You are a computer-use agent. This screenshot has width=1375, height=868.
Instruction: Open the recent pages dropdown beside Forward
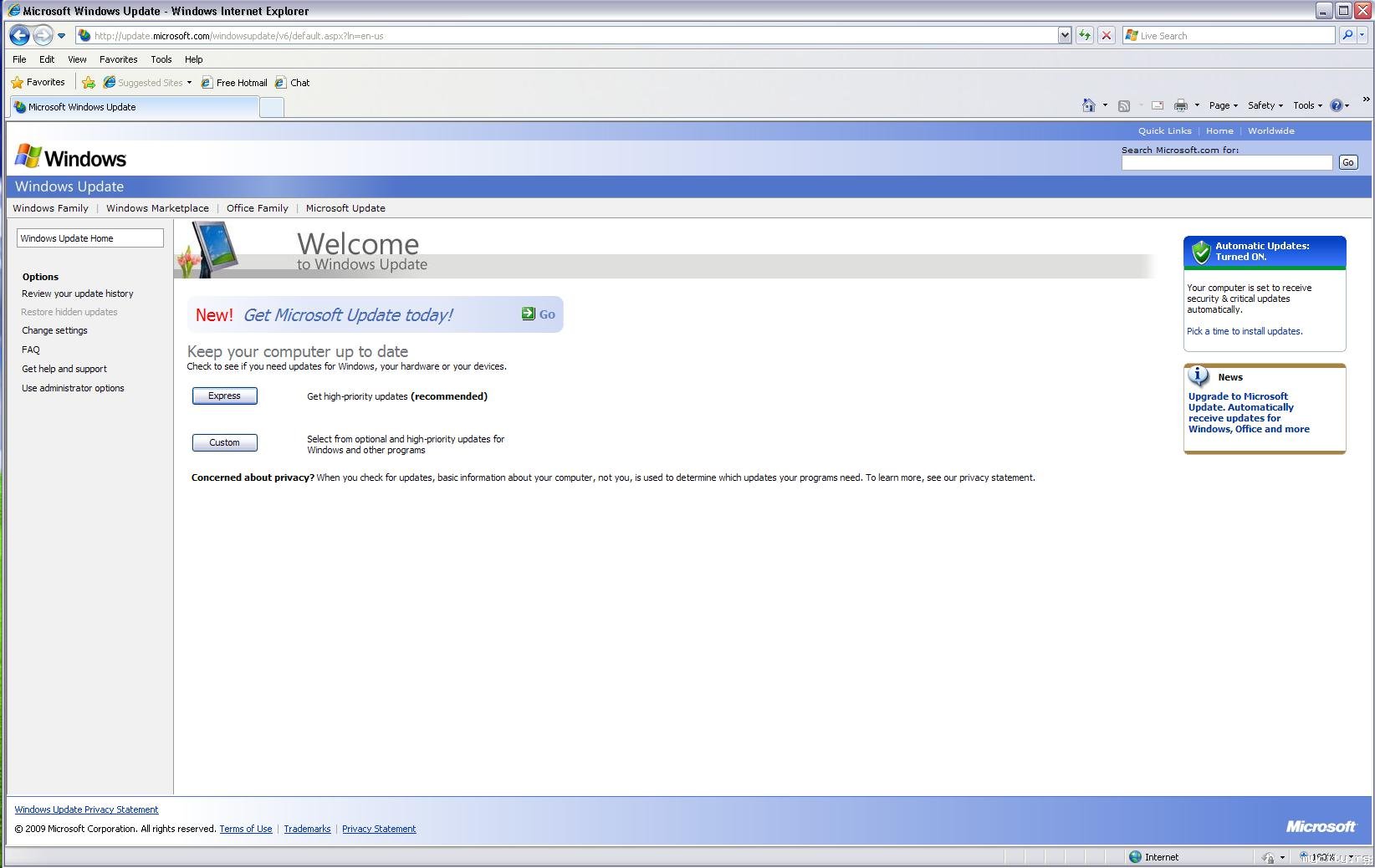click(61, 36)
